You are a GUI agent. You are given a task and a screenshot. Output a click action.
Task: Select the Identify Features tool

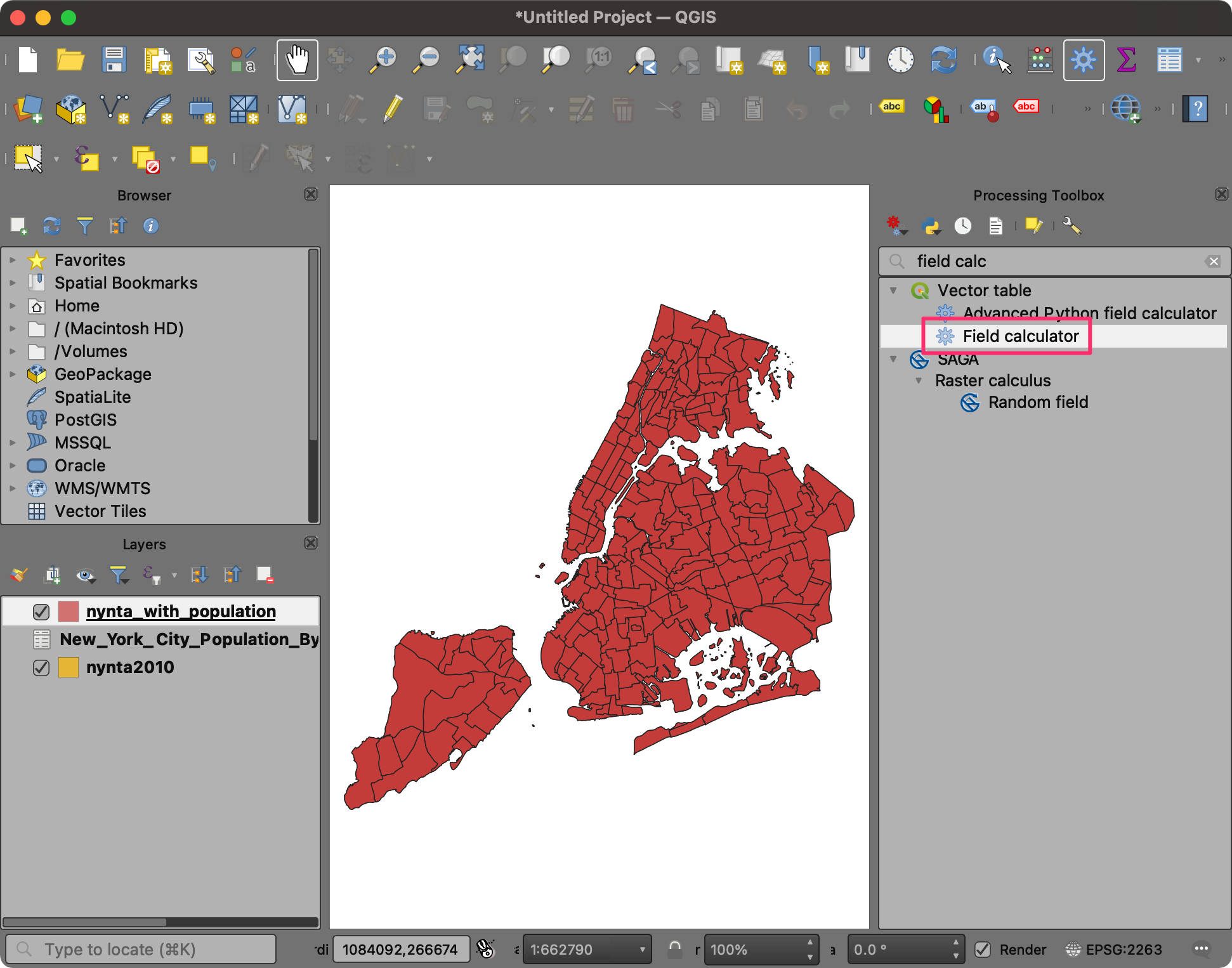[997, 60]
